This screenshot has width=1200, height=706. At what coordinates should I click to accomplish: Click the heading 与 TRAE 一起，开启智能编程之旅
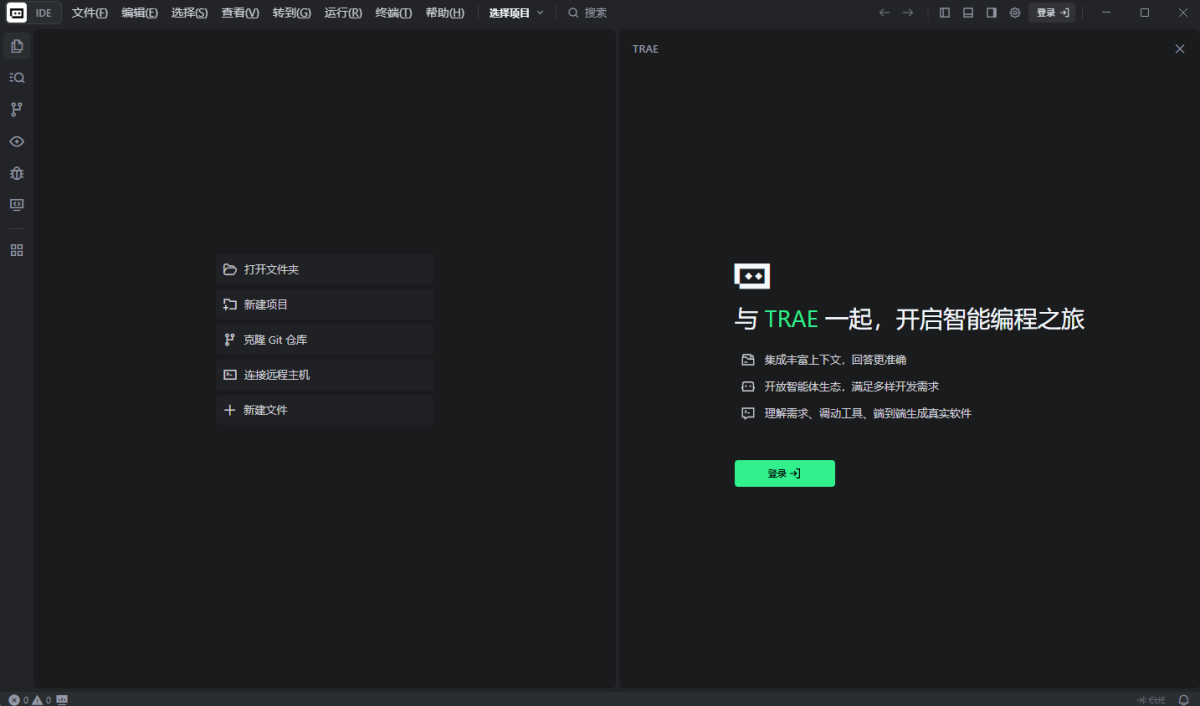[x=910, y=320]
